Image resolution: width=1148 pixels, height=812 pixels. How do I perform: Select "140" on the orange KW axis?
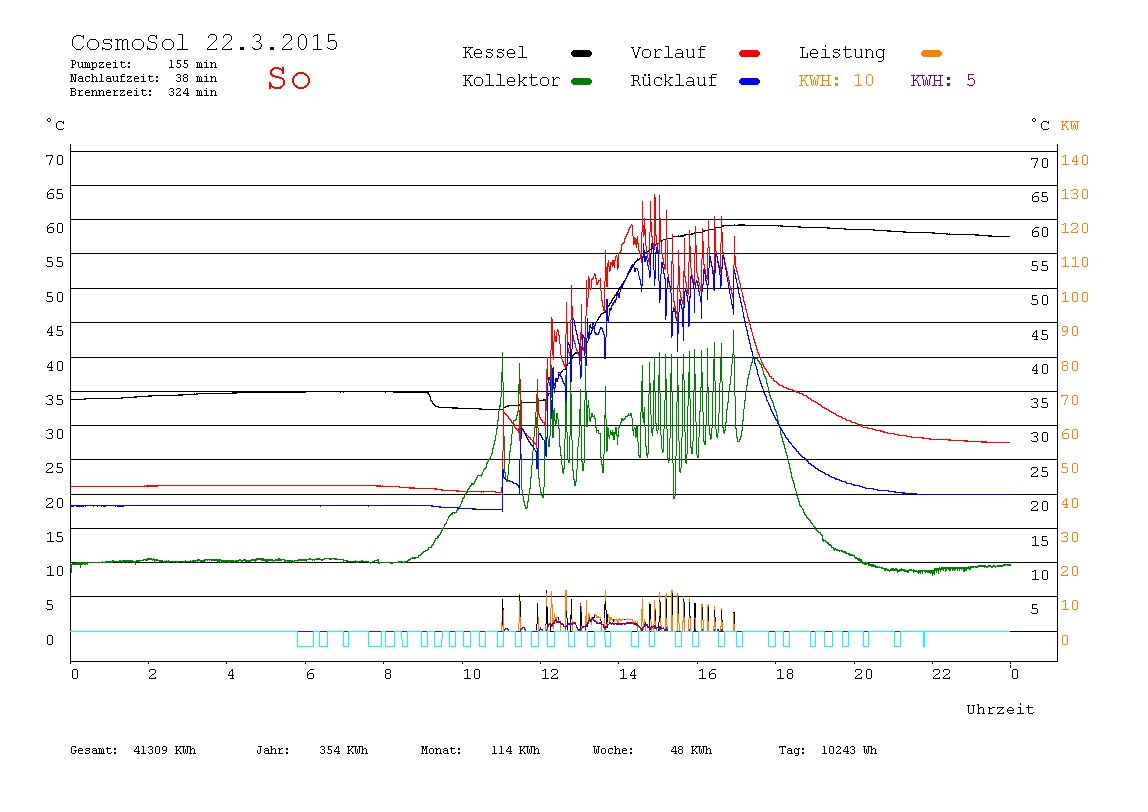pyautogui.click(x=1075, y=160)
